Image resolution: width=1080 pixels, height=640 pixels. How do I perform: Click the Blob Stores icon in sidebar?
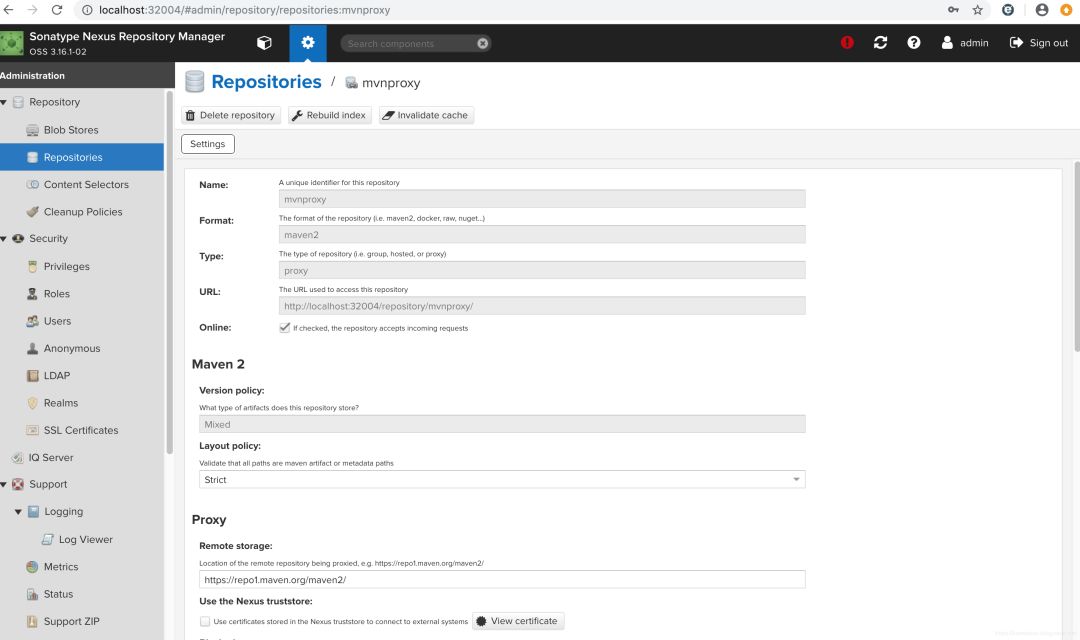click(x=32, y=130)
